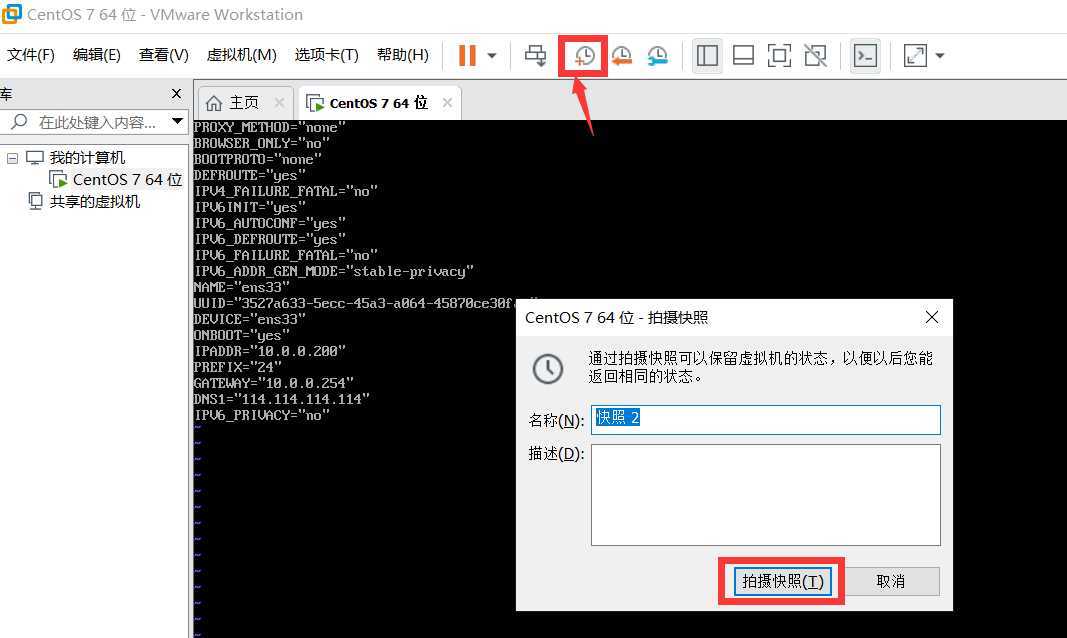Select 共享的虚拟机 in the library
This screenshot has width=1067, height=638.
(95, 201)
